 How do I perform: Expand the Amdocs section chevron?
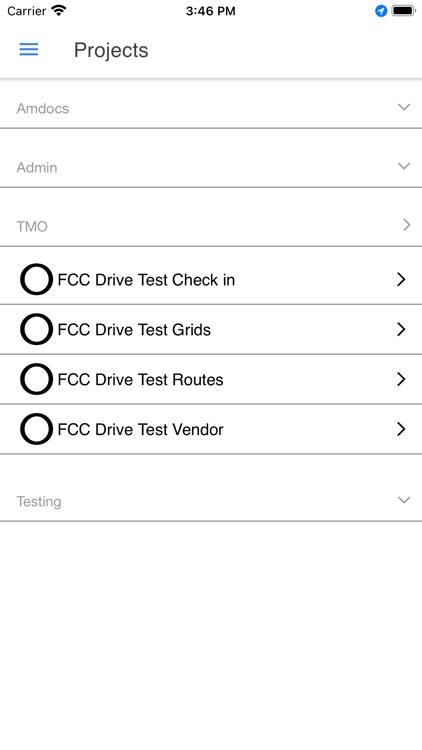404,107
